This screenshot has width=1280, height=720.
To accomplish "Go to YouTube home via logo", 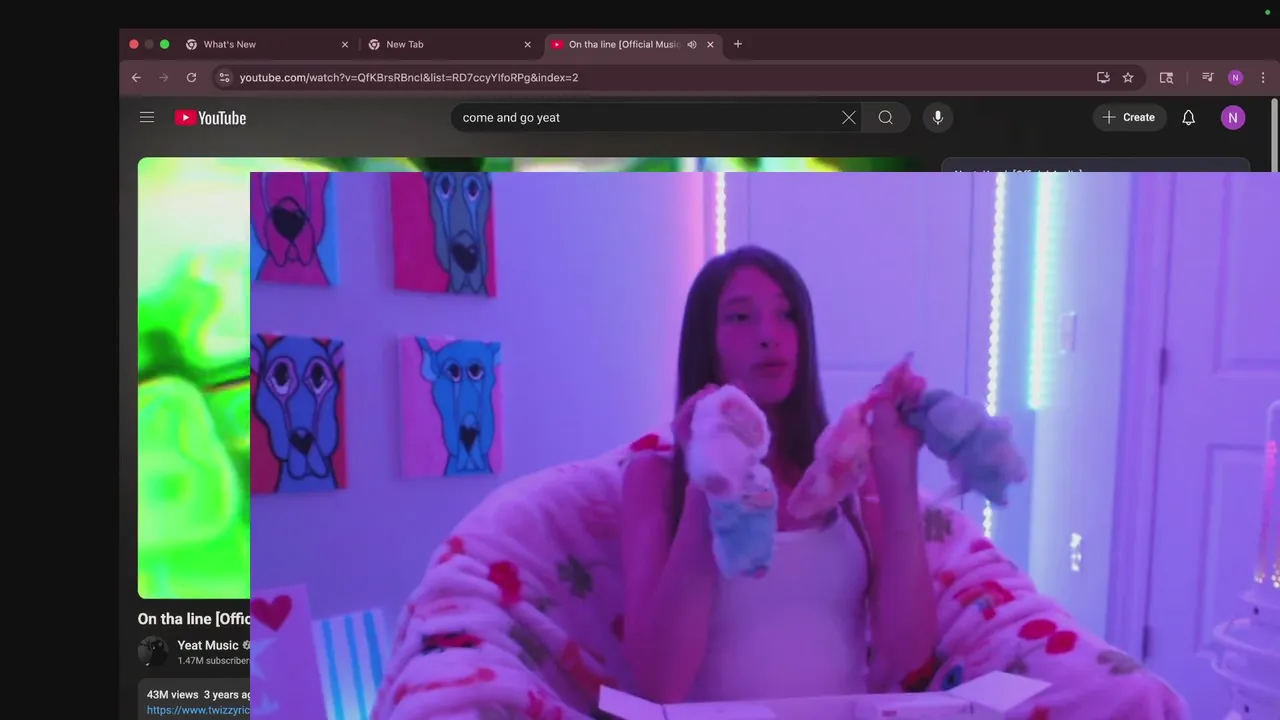I will [x=210, y=117].
